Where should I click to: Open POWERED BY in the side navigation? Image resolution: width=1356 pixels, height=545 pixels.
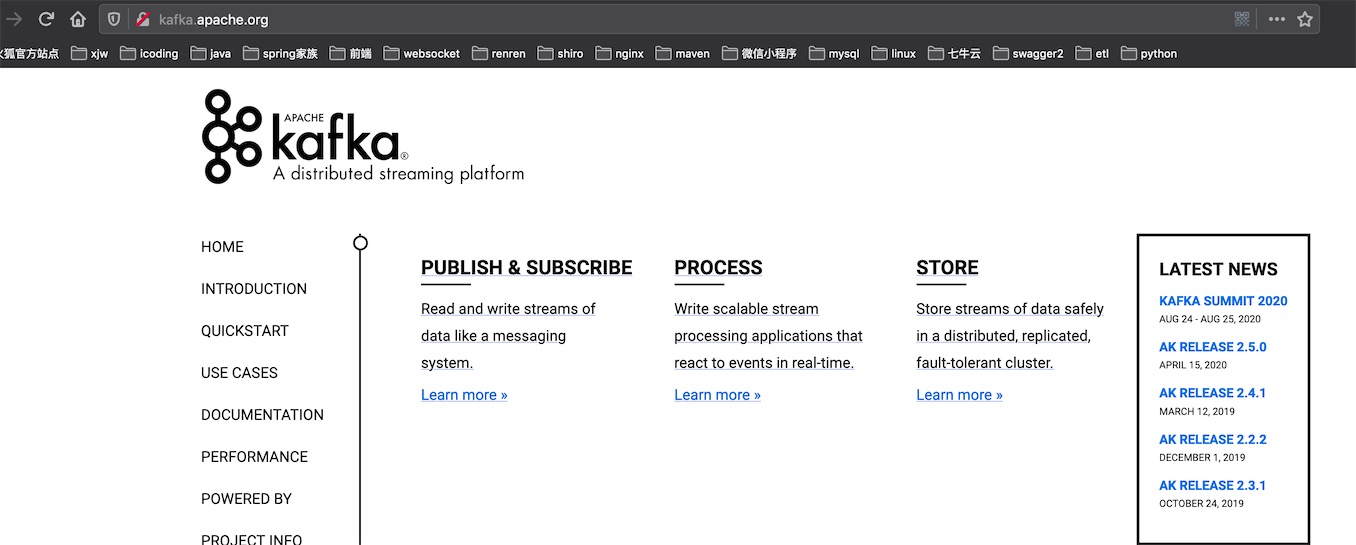click(x=246, y=499)
